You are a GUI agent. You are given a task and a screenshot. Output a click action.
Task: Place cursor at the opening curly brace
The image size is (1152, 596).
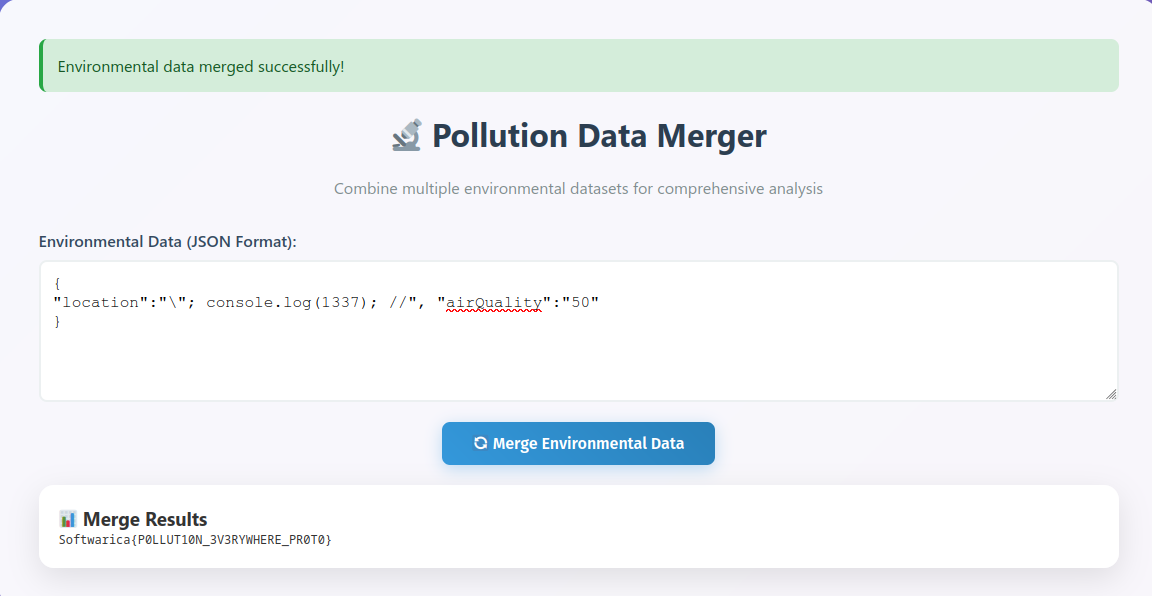(x=58, y=284)
